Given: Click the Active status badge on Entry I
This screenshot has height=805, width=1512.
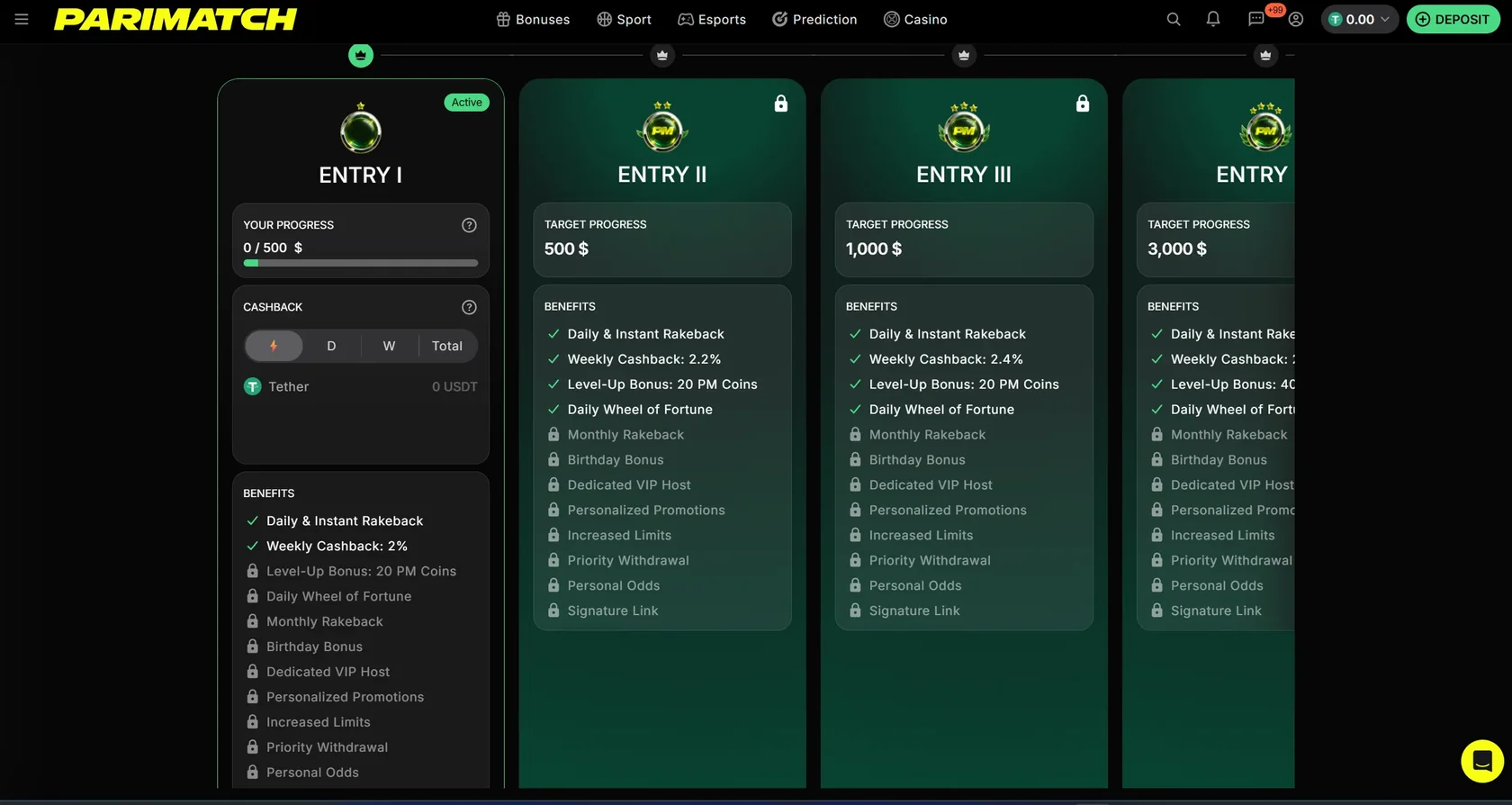Looking at the screenshot, I should click(467, 103).
